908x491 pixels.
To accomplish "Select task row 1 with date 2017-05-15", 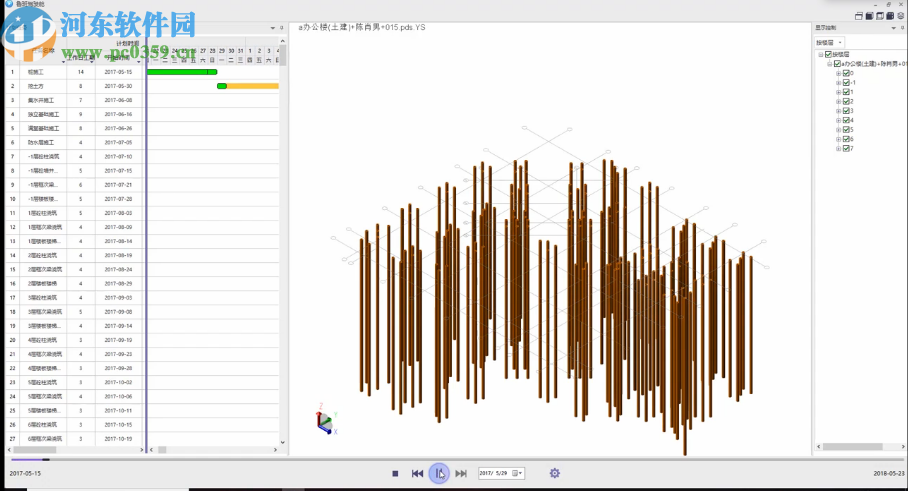I will coord(74,72).
